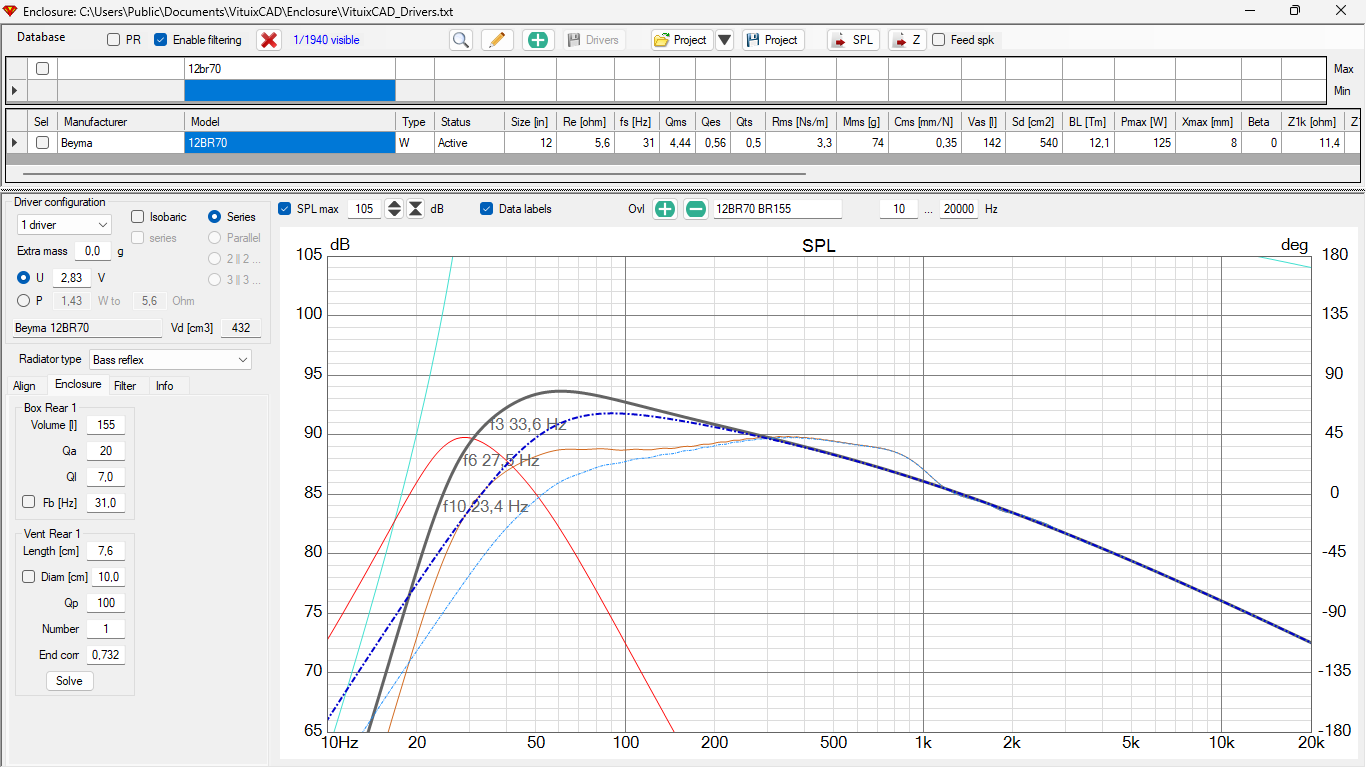Click the VituixCAD title bar app icon
1366x768 pixels.
(11, 10)
